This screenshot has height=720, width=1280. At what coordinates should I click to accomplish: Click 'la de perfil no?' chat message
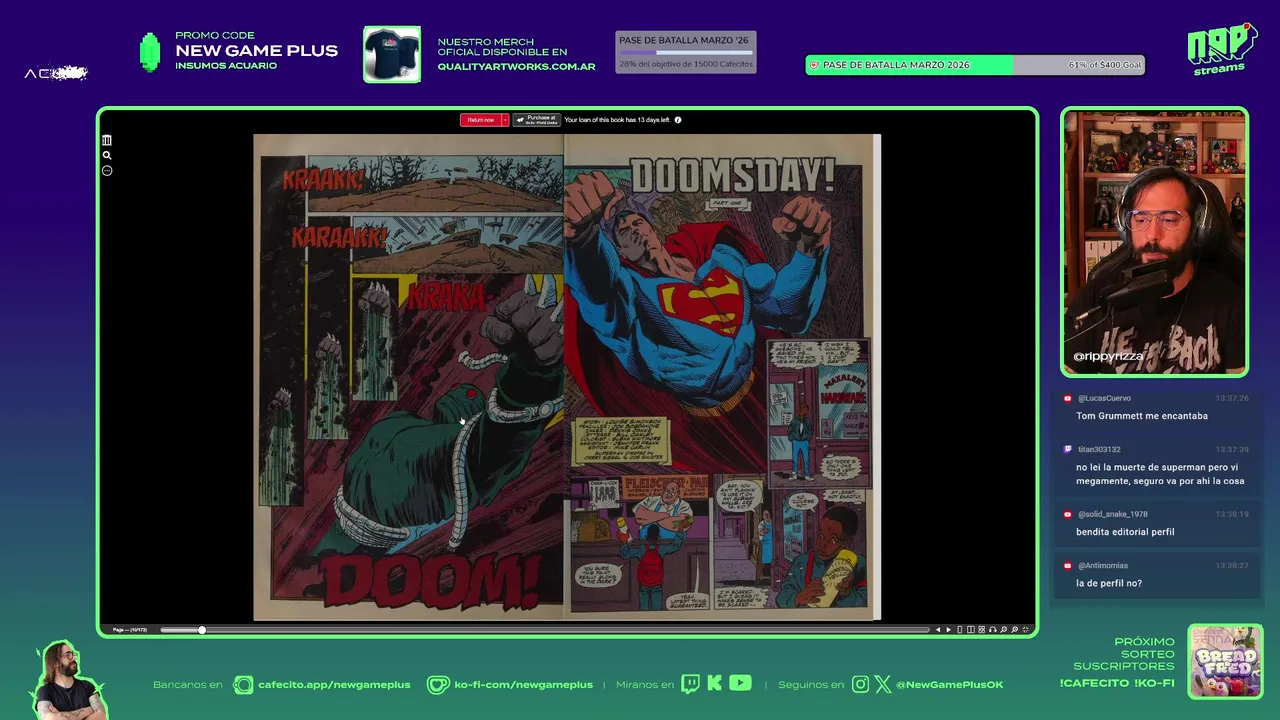coord(1109,583)
